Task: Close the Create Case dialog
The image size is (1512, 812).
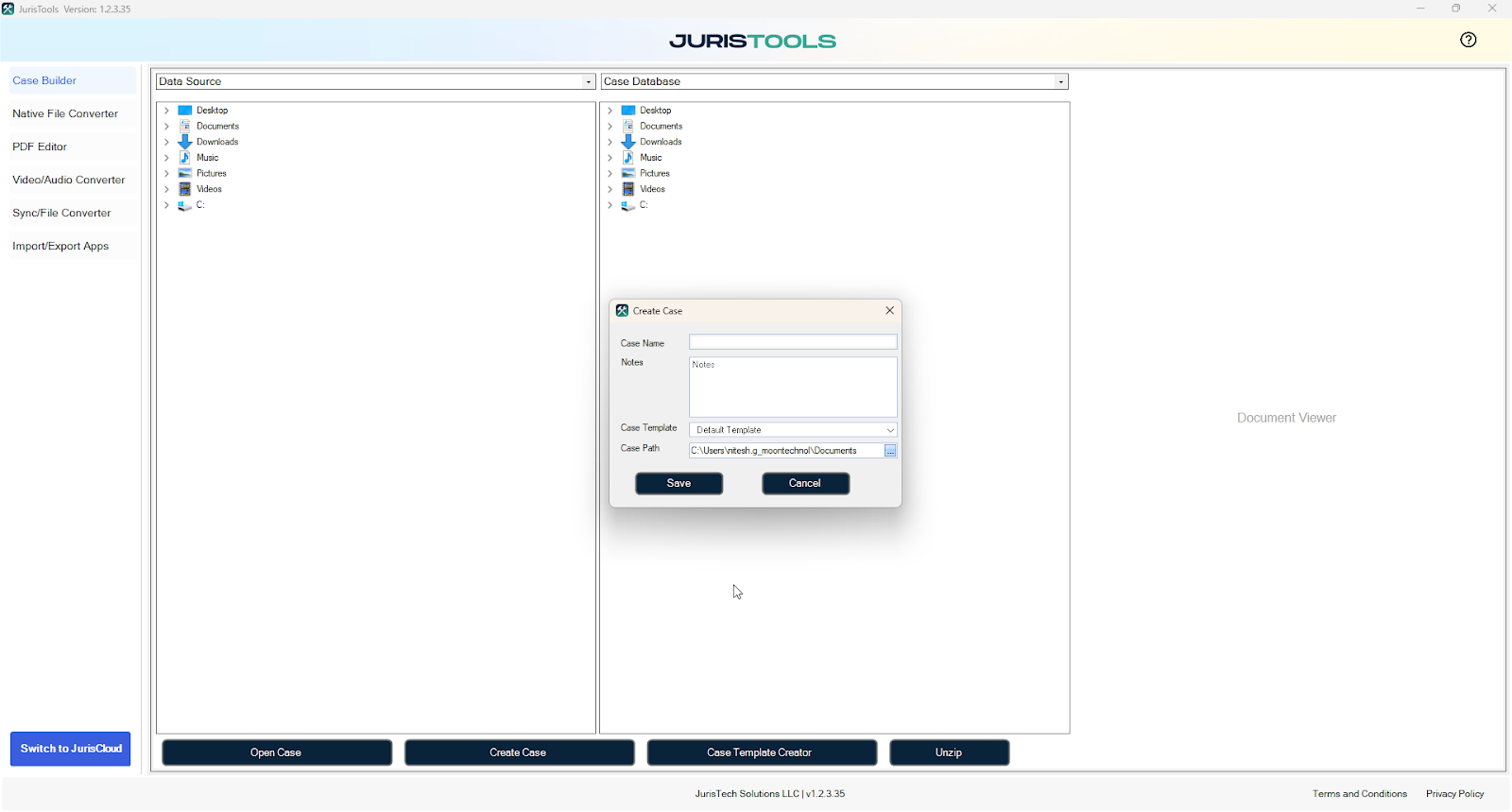Action: point(889,310)
